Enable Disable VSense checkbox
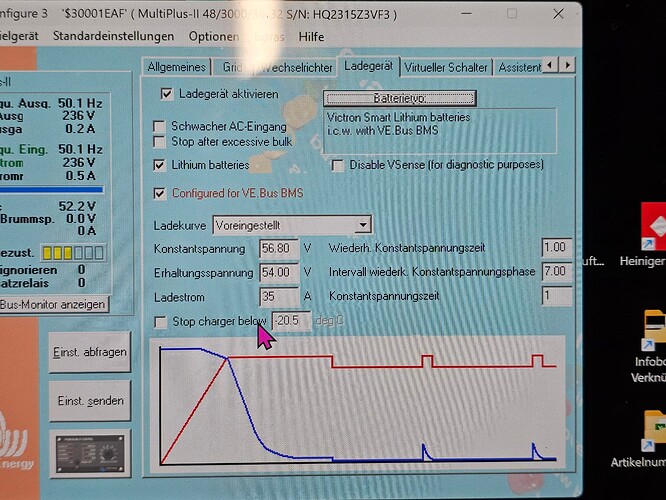The width and height of the screenshot is (666, 500). pos(338,165)
